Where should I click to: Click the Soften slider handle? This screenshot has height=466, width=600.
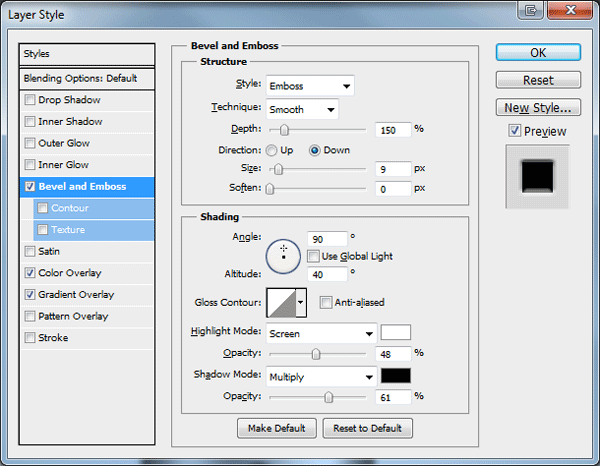click(x=270, y=189)
